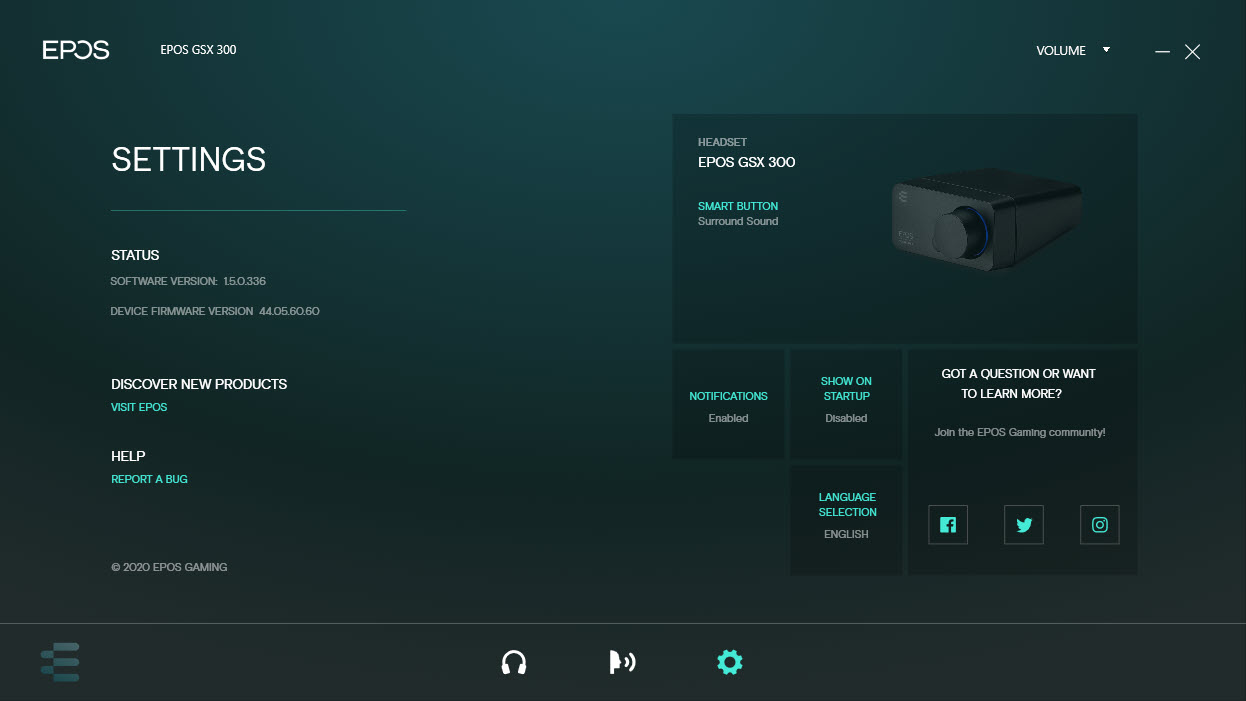Click the GSX 300 device image
Viewport: 1246px width, 701px height.
[x=987, y=222]
